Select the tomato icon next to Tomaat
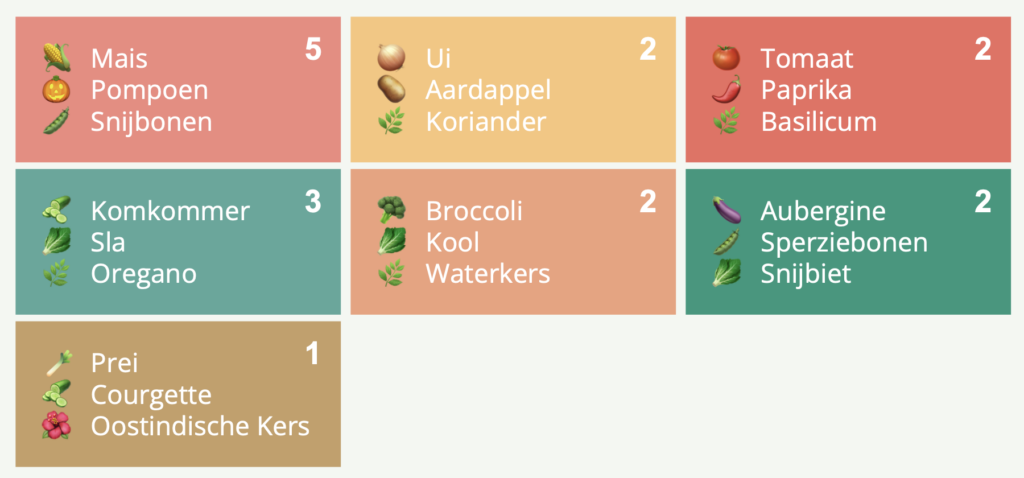 pos(726,57)
